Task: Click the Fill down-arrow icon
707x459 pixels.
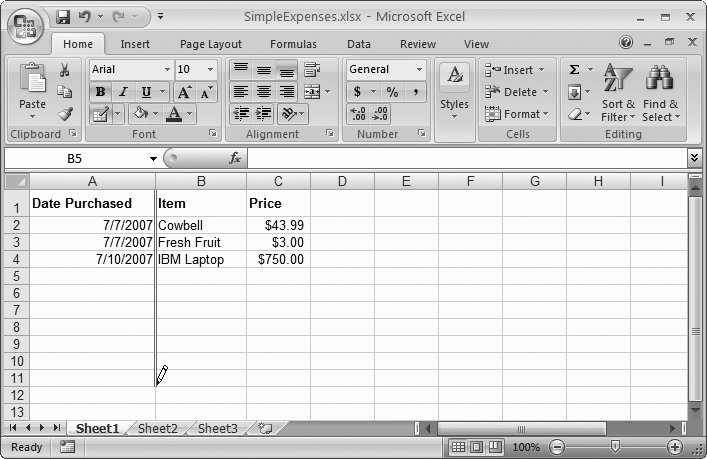Action: click(574, 92)
